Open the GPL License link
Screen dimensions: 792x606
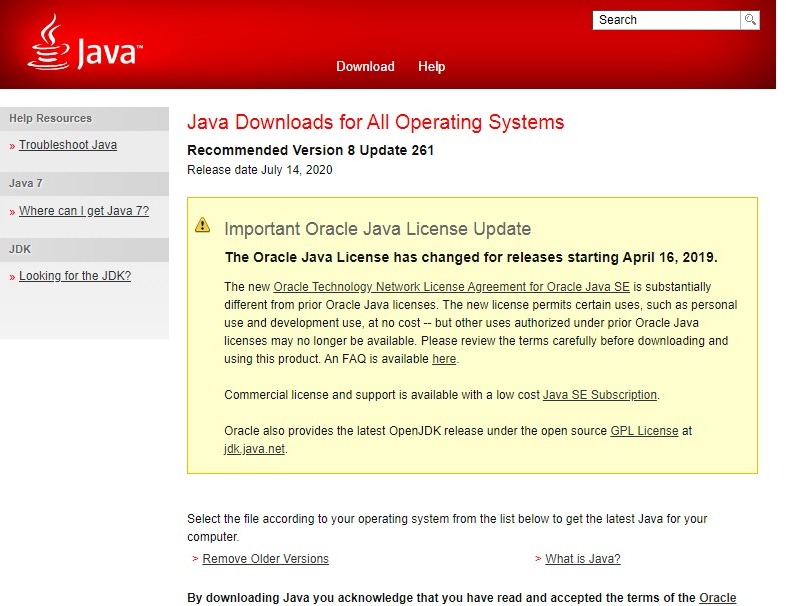644,431
